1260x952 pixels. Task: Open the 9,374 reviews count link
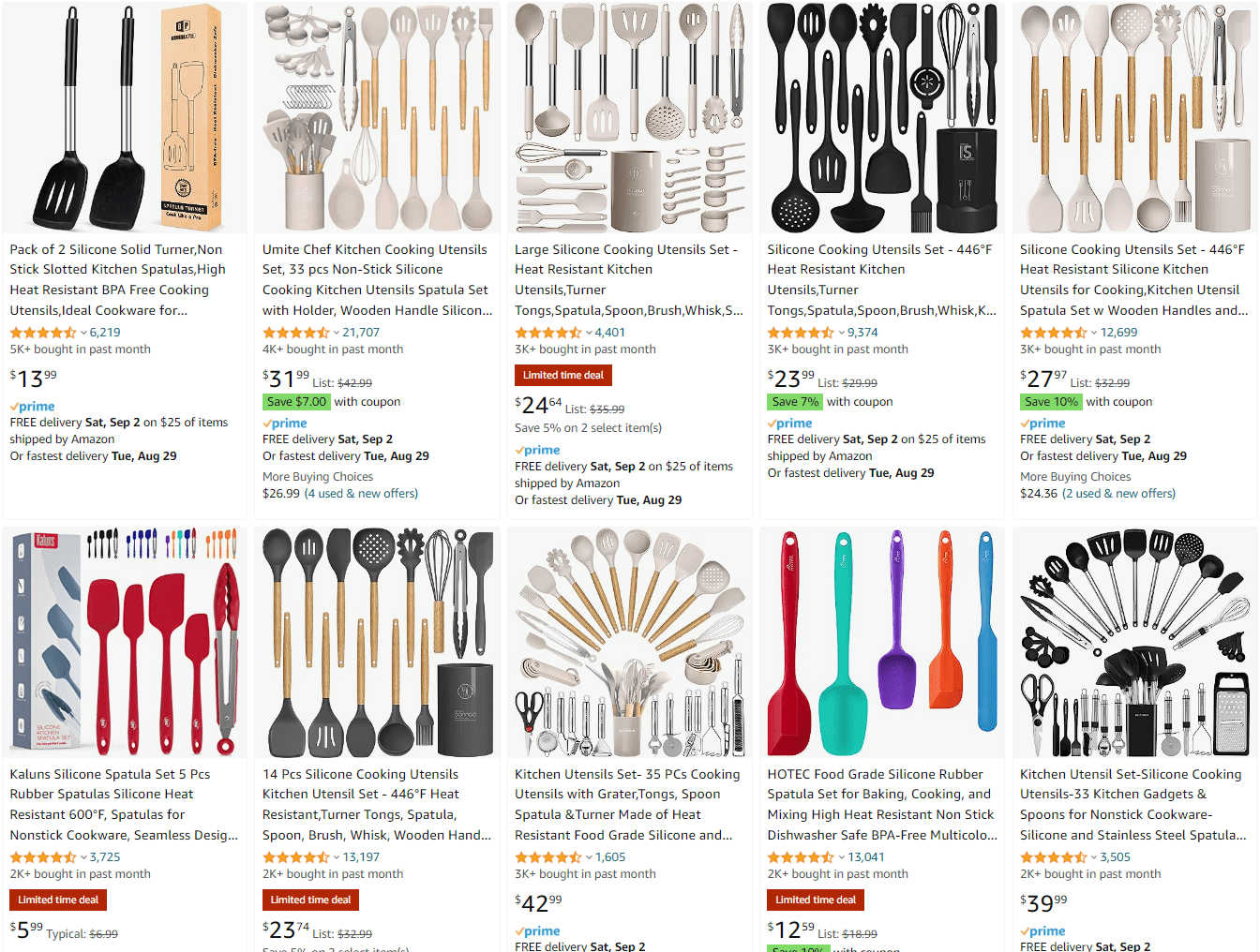tap(862, 333)
